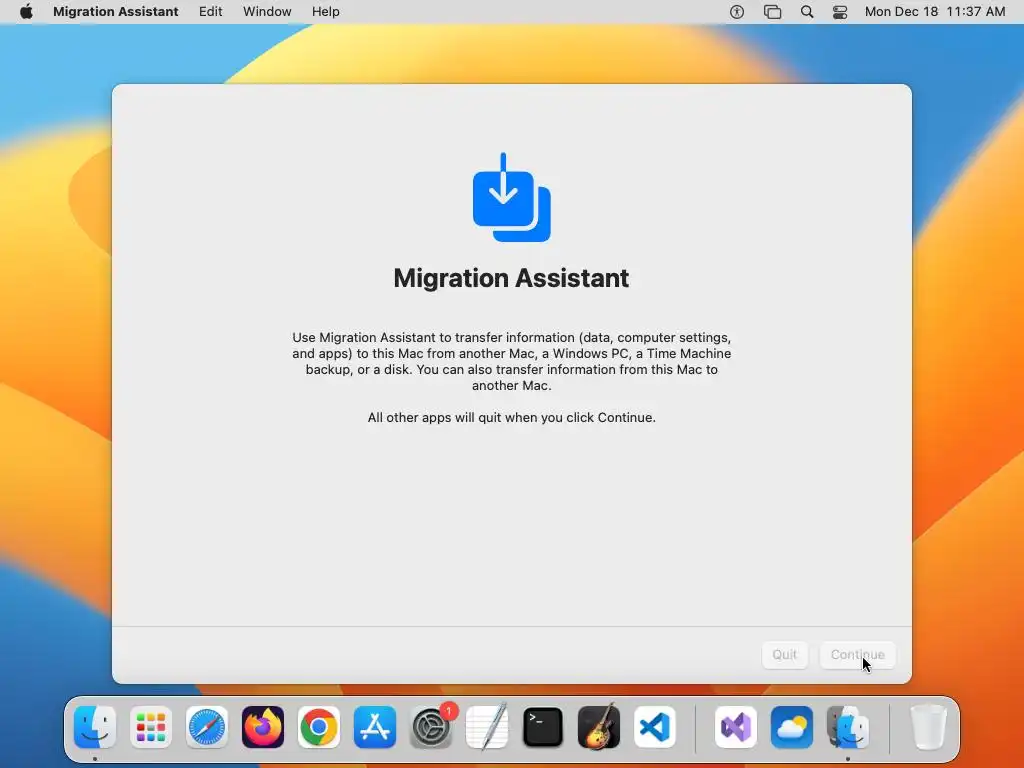The width and height of the screenshot is (1024, 768).
Task: Launch Firefox from the Dock
Action: click(263, 727)
